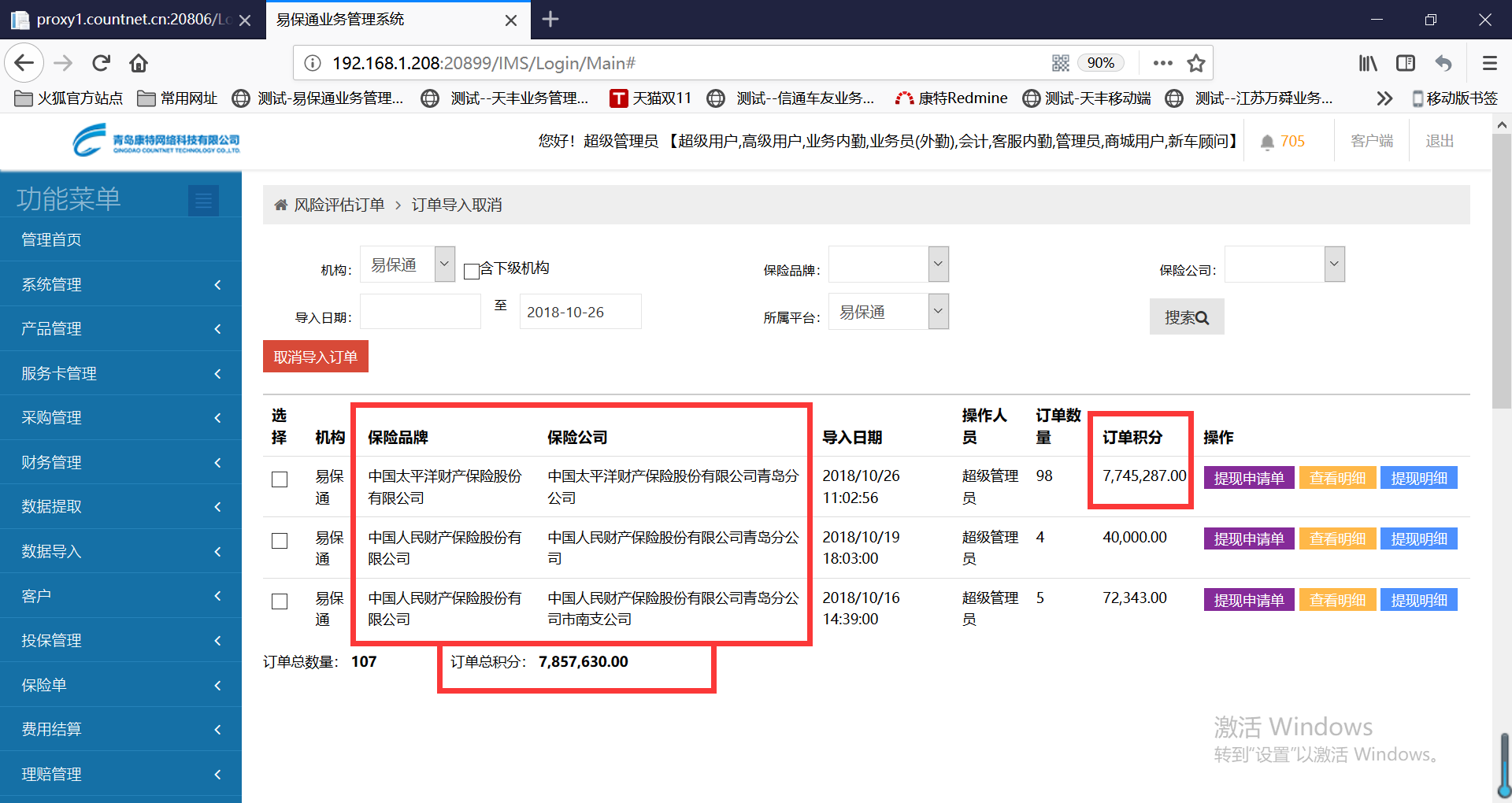The image size is (1512, 803).
Task: Click the browser address bar URL
Action: [484, 63]
